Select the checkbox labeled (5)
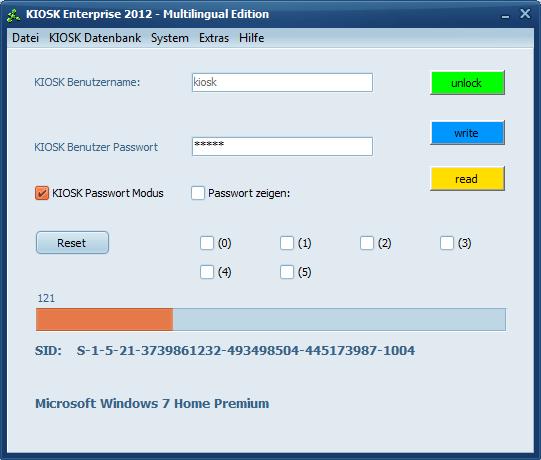The height and width of the screenshot is (460, 541). 287,272
